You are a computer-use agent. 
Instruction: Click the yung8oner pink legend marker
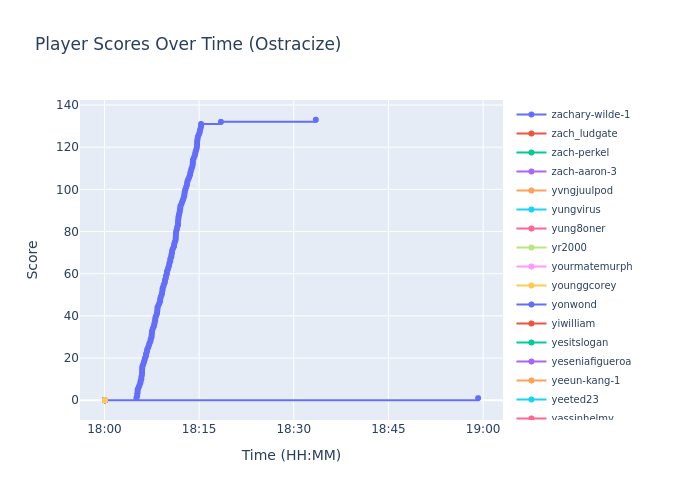pos(531,229)
